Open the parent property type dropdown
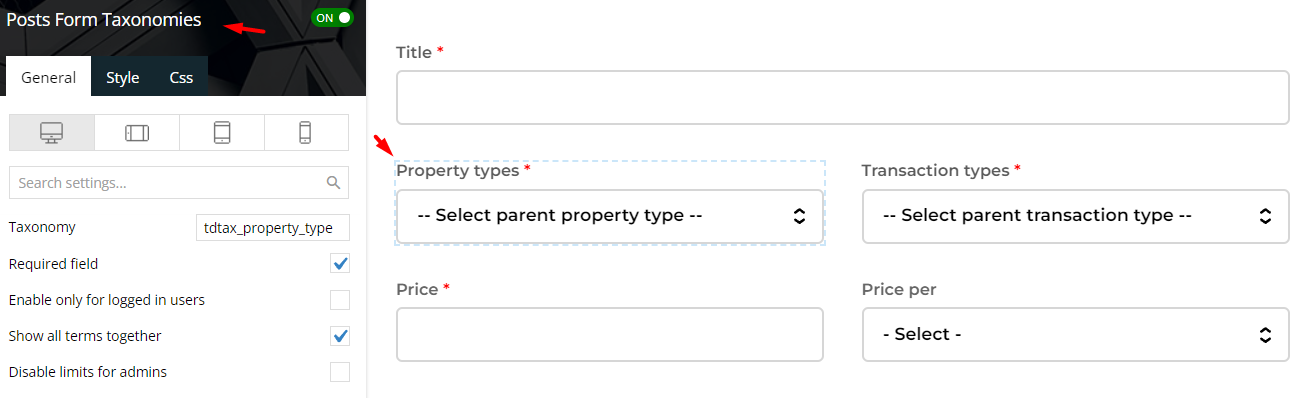The height and width of the screenshot is (398, 1296). pyautogui.click(x=610, y=216)
